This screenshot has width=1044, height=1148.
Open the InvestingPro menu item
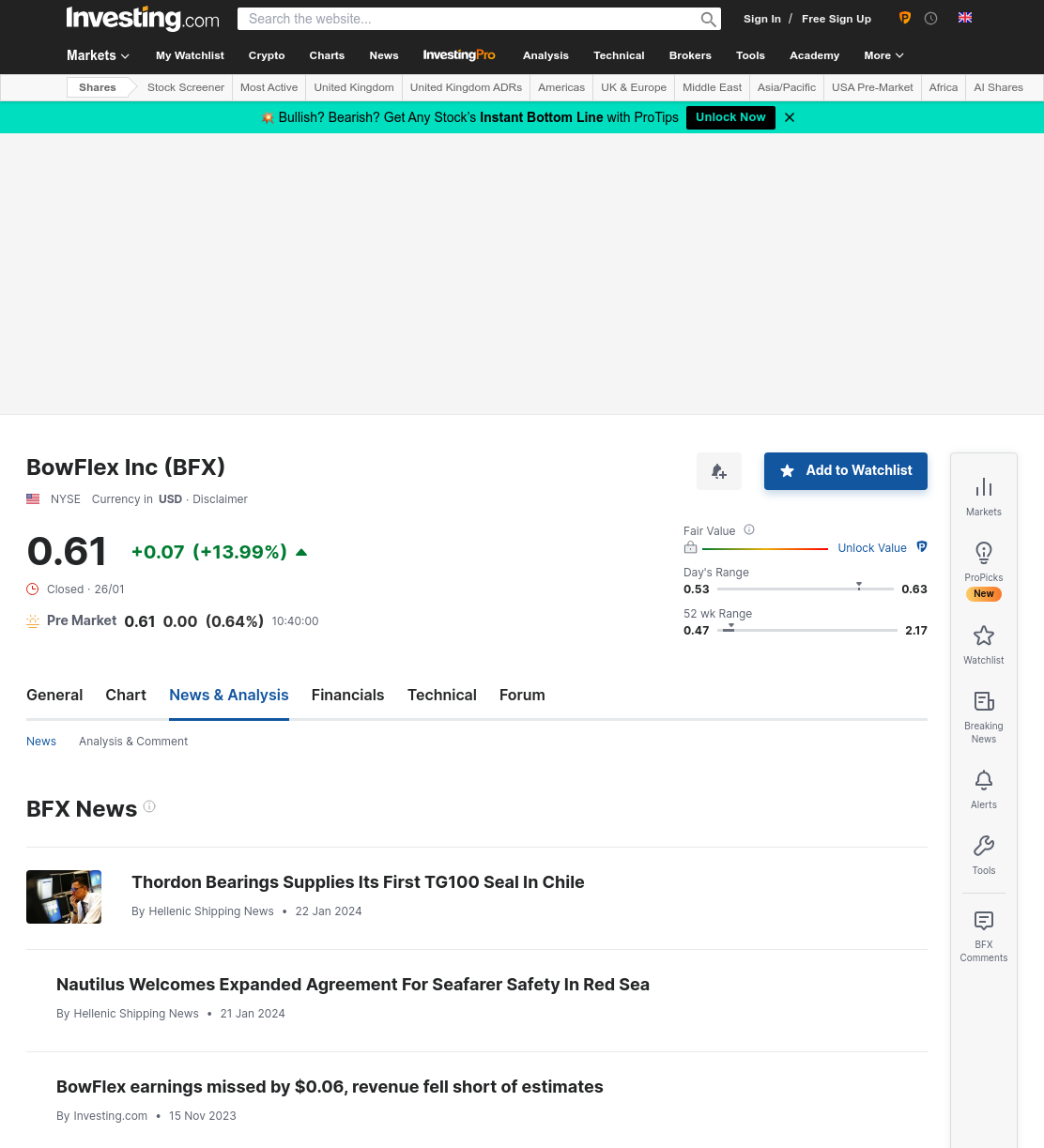pyautogui.click(x=459, y=55)
